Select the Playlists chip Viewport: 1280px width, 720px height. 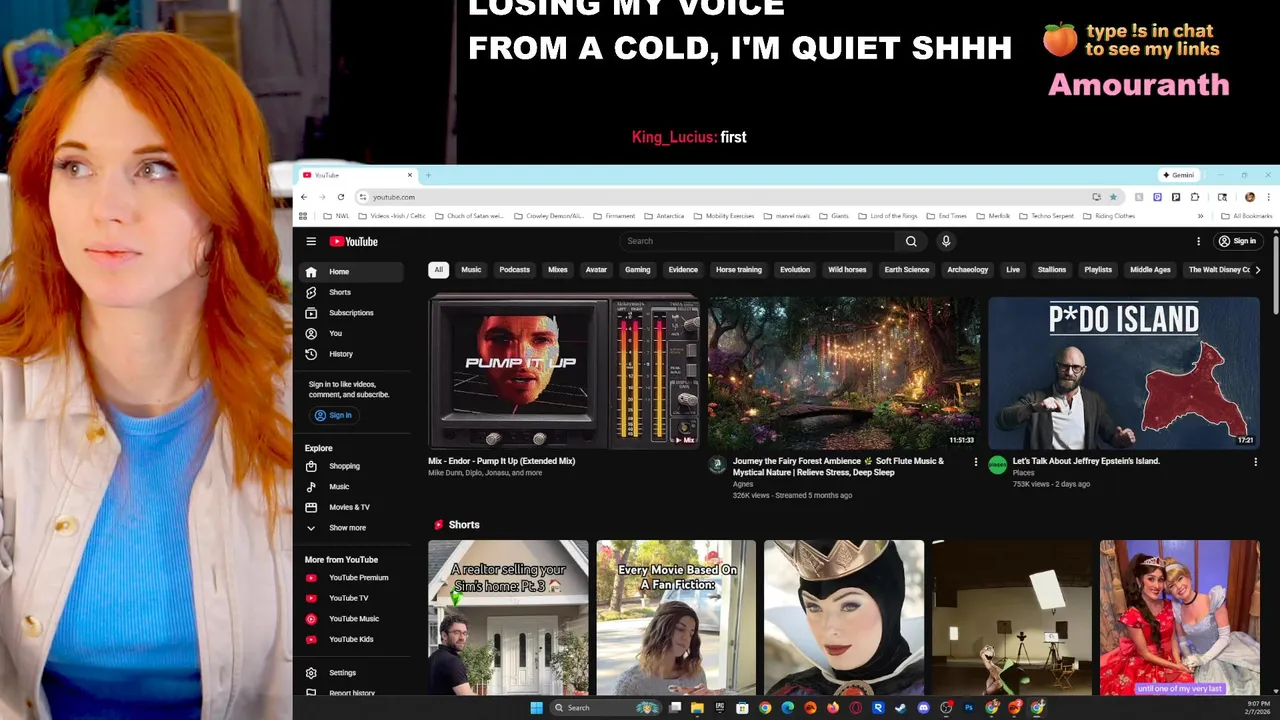pos(1098,270)
